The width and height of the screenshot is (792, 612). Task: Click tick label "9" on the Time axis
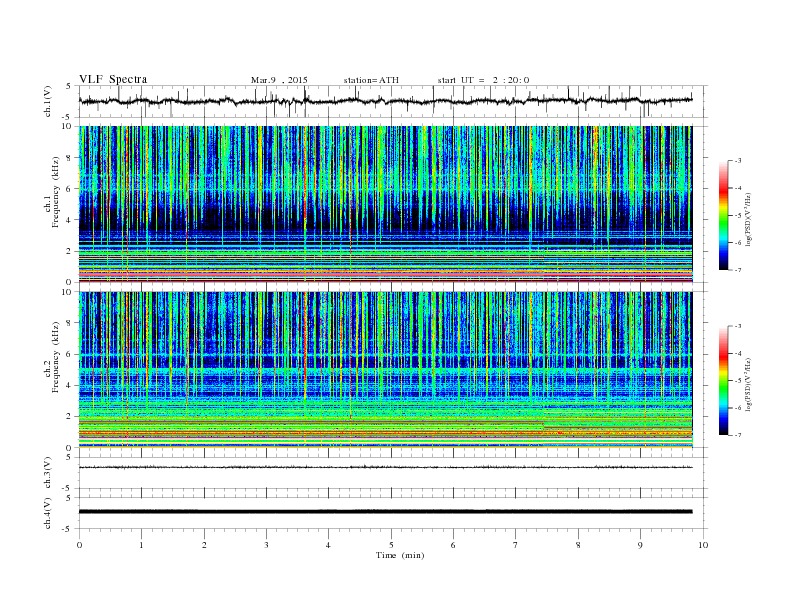point(640,545)
